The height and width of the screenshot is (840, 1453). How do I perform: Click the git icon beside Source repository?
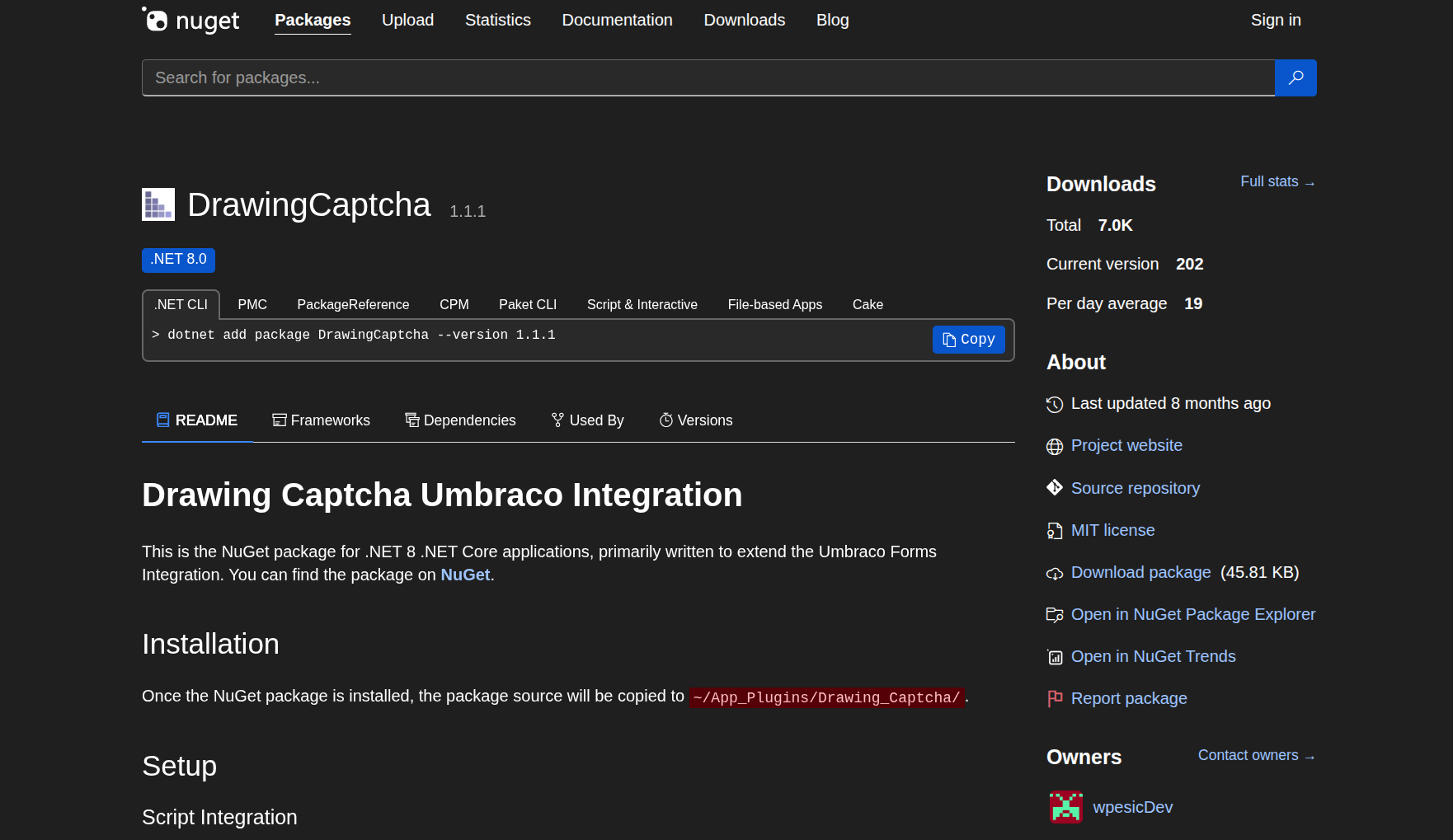(x=1055, y=488)
